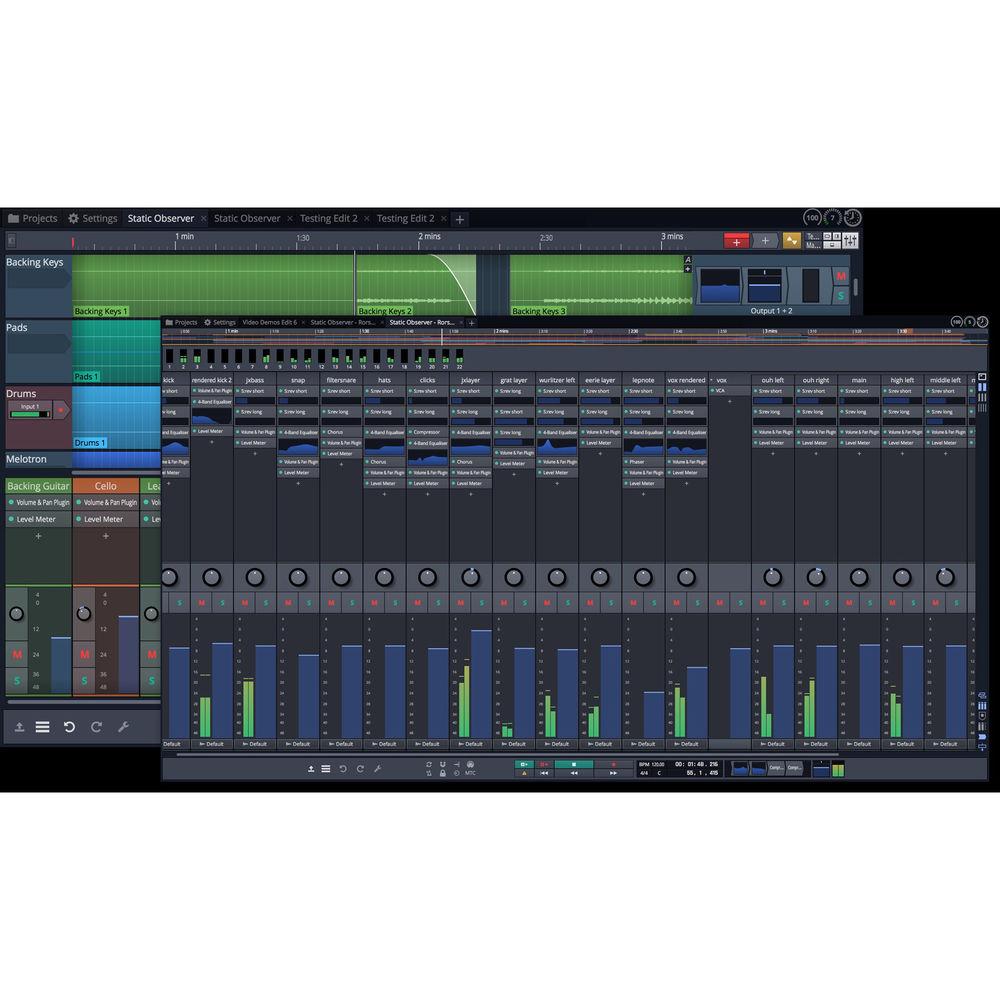Image resolution: width=1000 pixels, height=1000 pixels.
Task: Adjust the pan knob on the wurlitzer left channel
Action: click(x=555, y=578)
